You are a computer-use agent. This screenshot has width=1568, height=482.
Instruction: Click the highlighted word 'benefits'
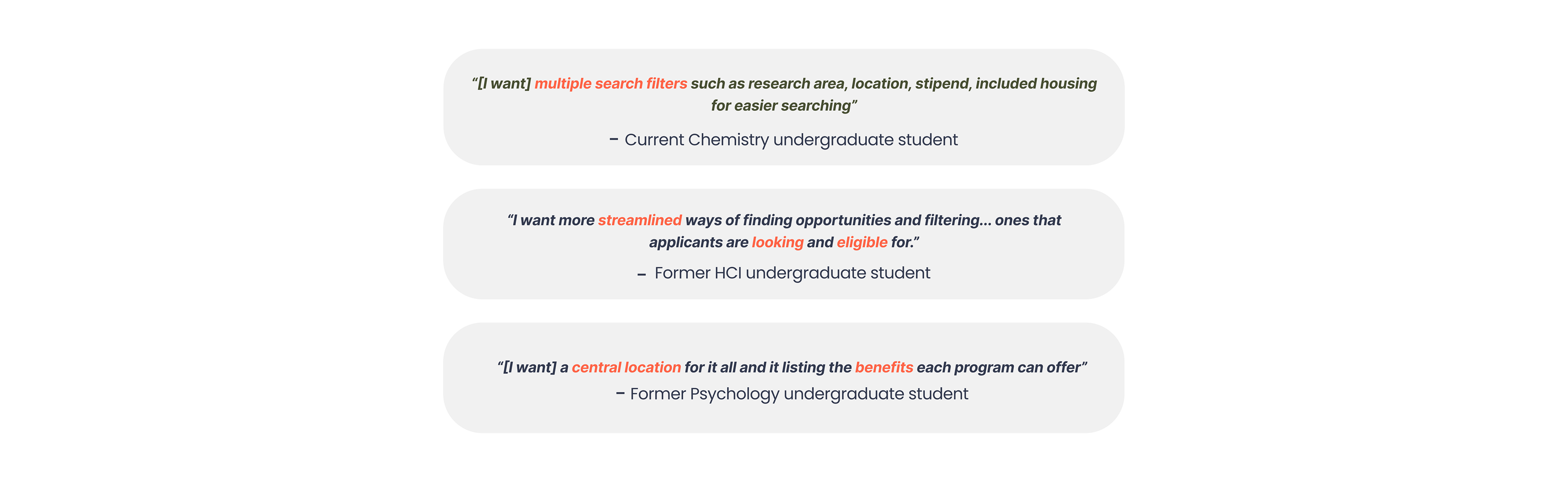(x=884, y=368)
